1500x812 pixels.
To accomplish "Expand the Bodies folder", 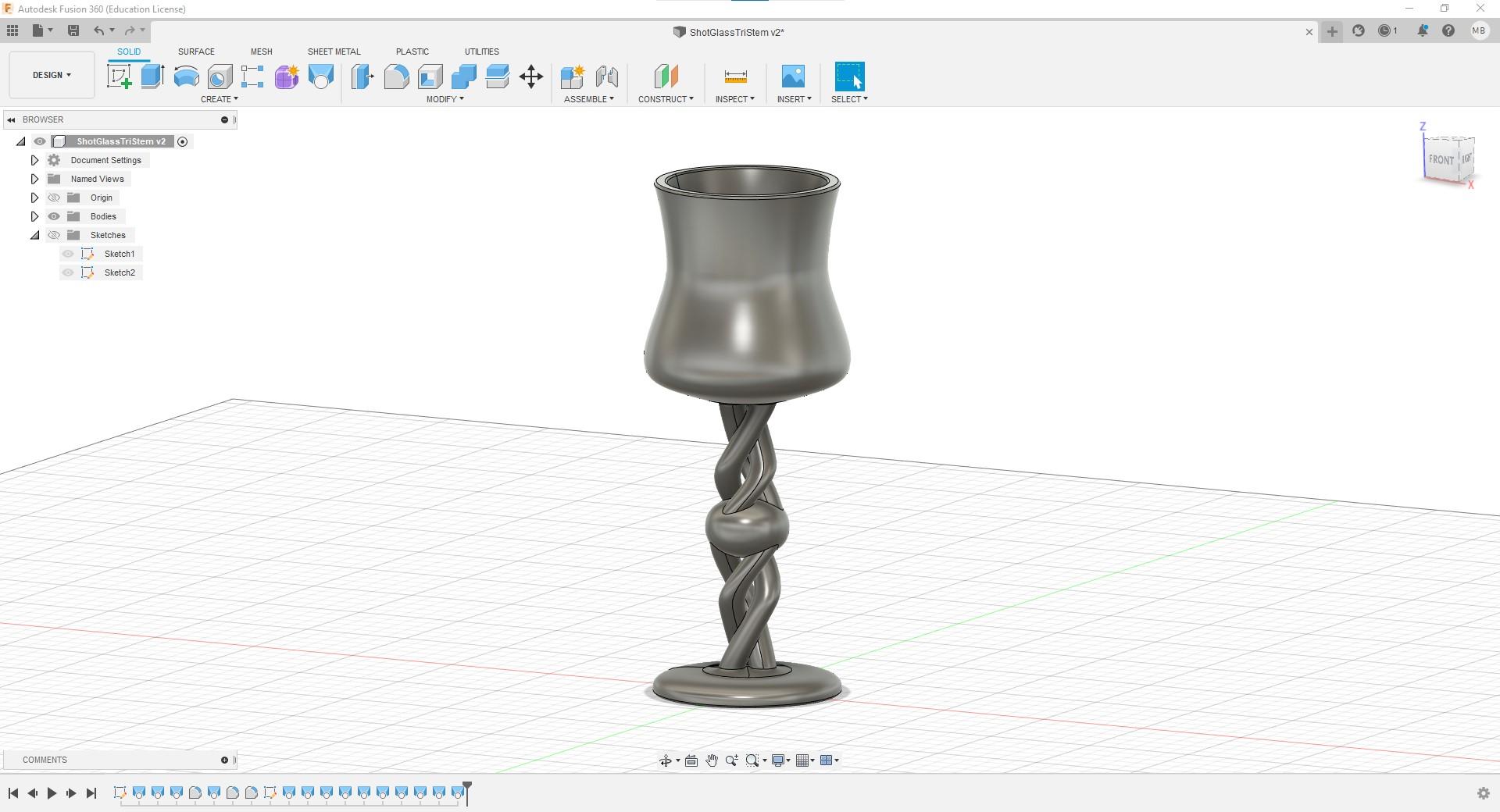I will click(34, 216).
